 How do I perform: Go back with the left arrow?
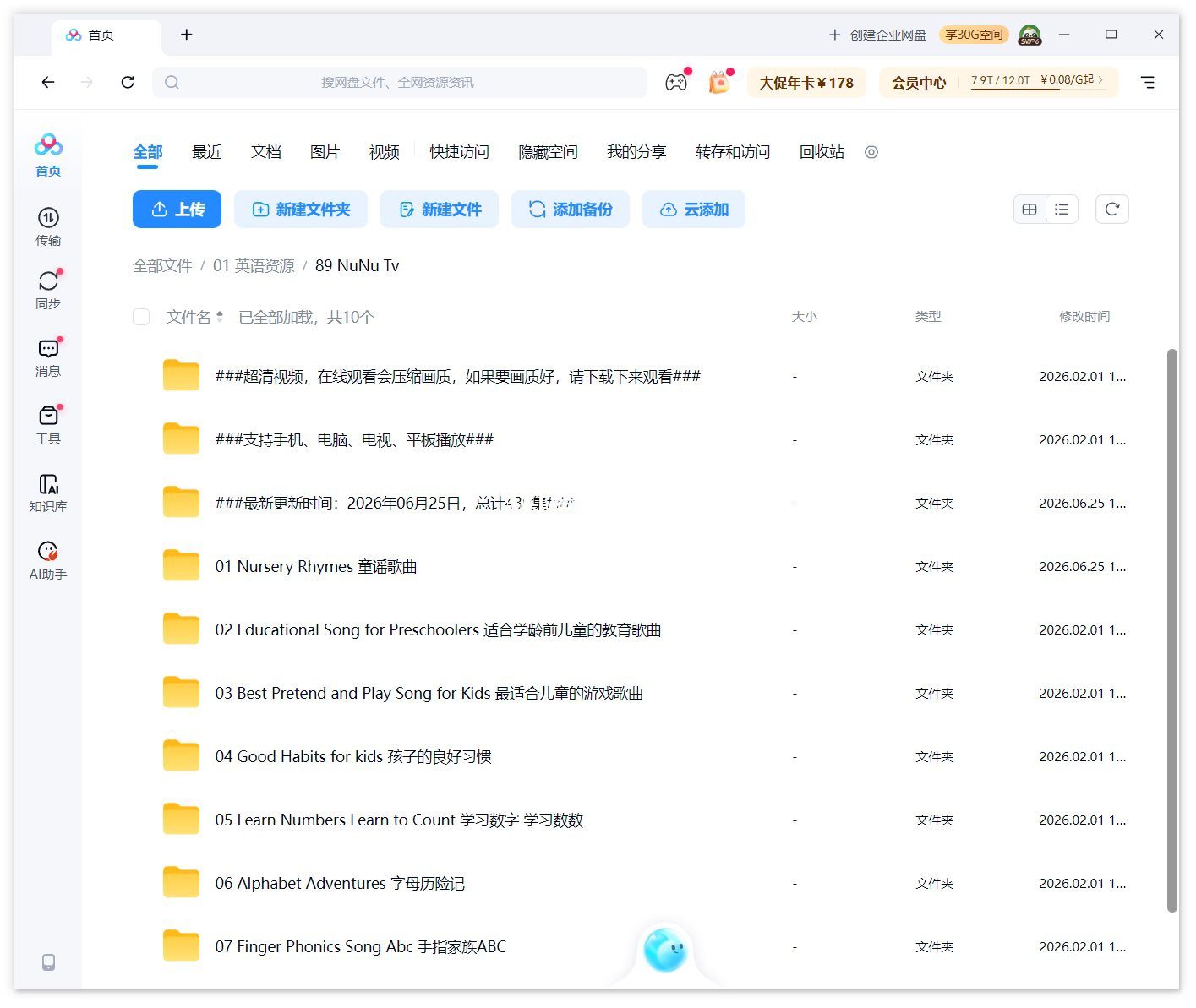point(48,82)
